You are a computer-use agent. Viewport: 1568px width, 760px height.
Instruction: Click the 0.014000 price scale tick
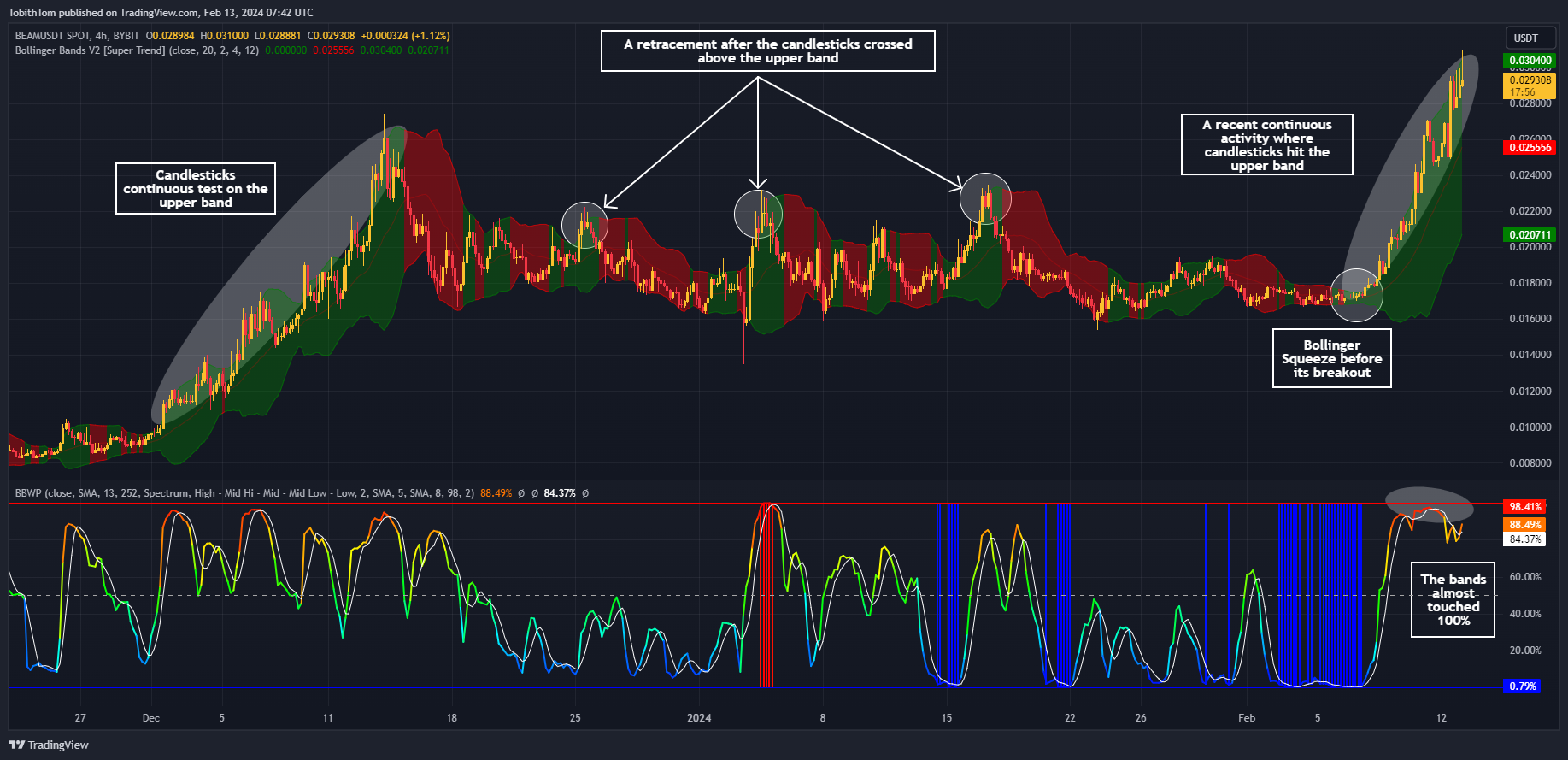point(1530,355)
